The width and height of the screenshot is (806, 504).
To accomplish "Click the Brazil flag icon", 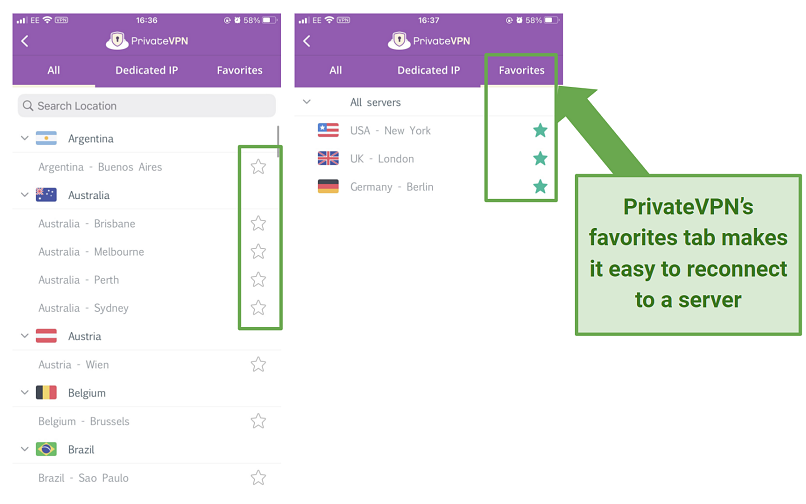I will point(46,449).
